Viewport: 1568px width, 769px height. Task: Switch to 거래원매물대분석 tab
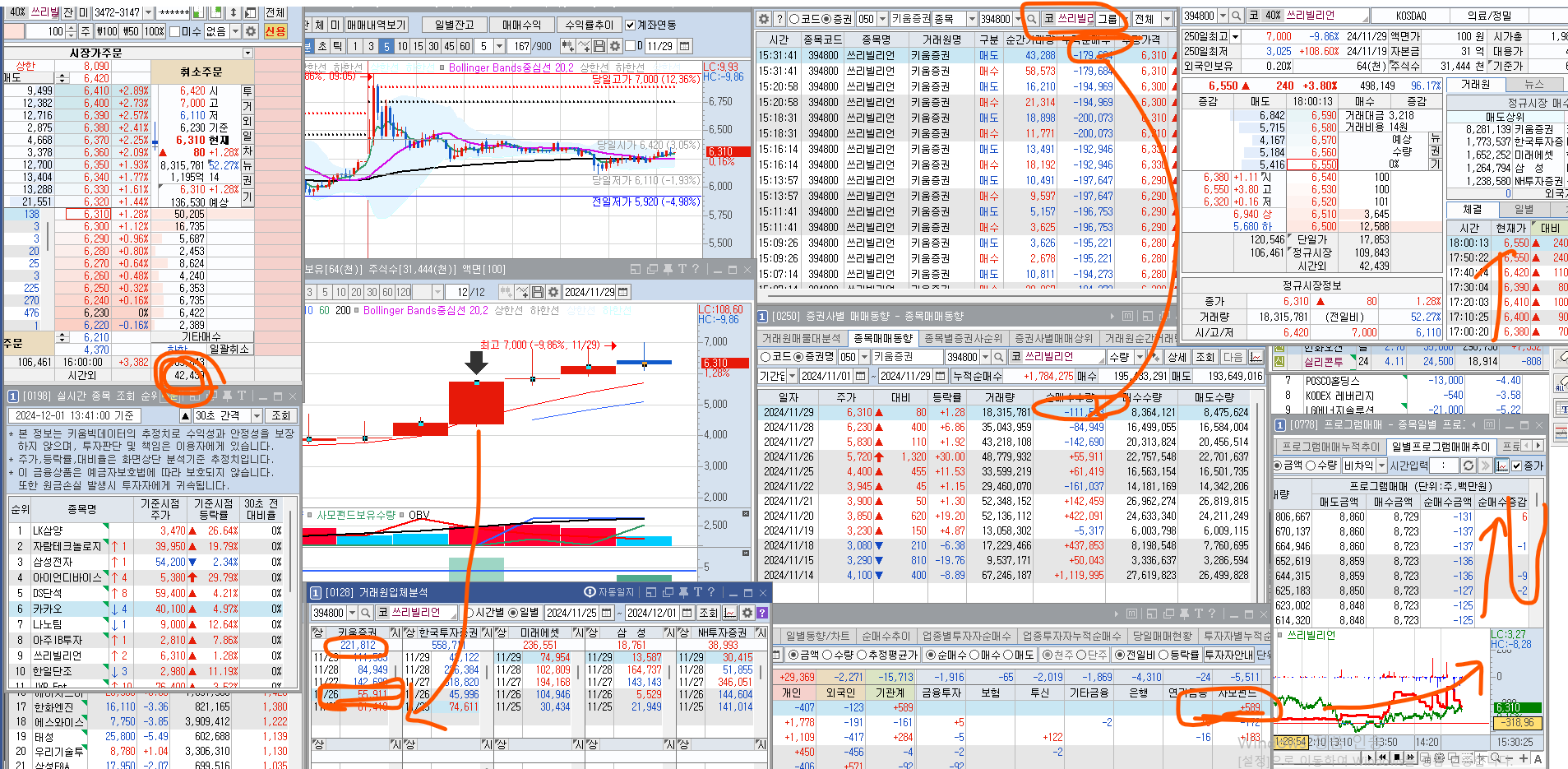pos(801,338)
